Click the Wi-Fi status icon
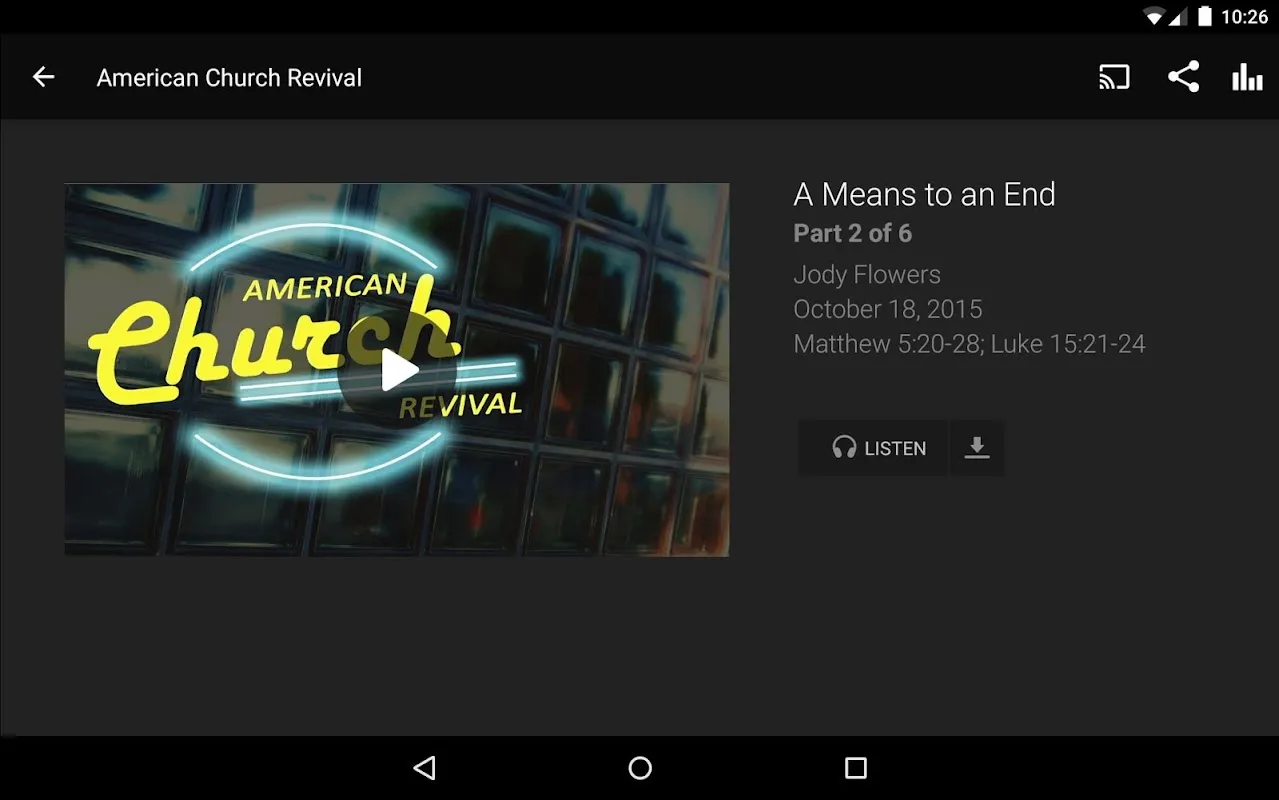Screen dimensions: 1279x800 [x=1156, y=17]
